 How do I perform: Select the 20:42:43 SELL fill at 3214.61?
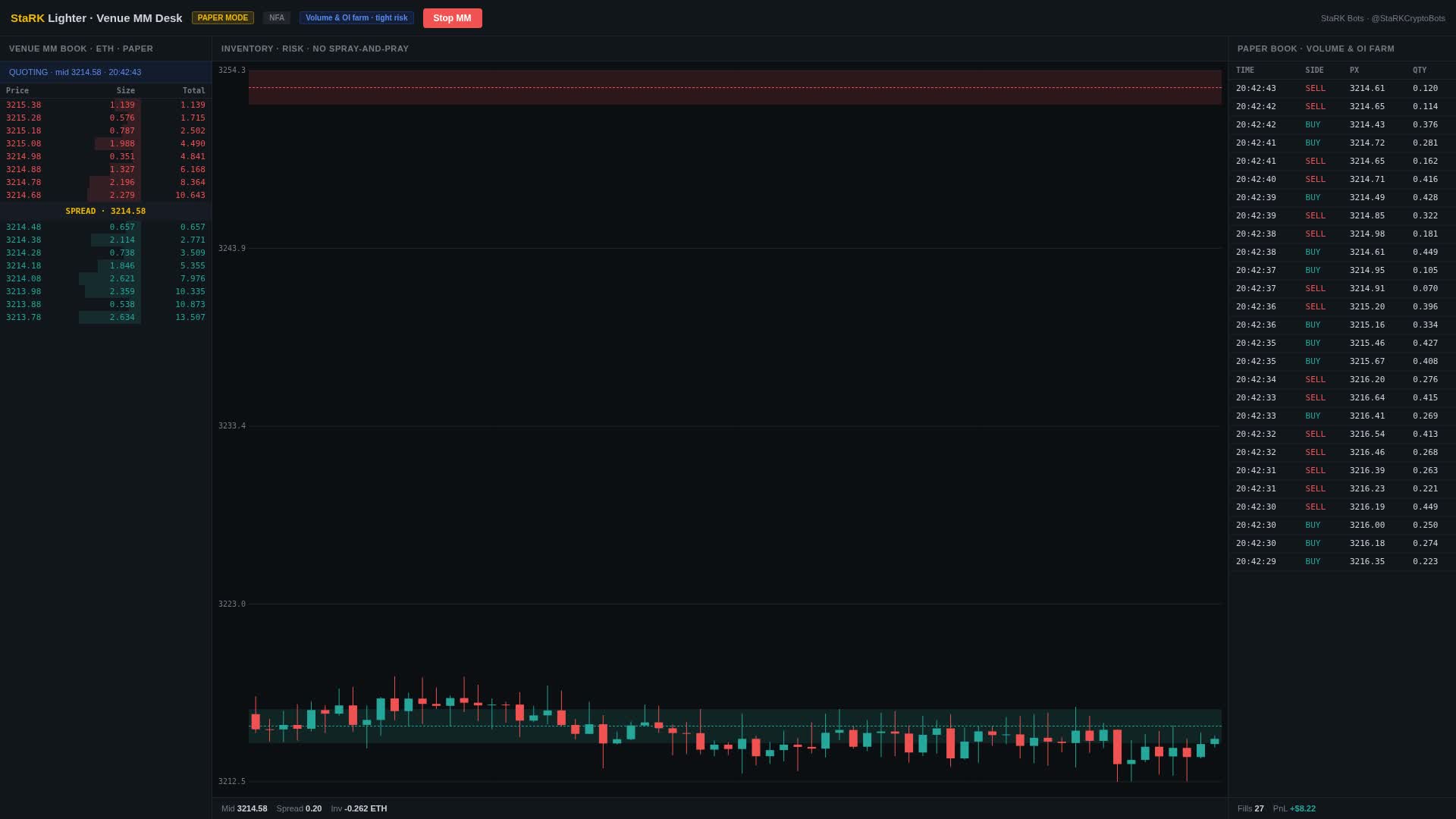coord(1341,89)
